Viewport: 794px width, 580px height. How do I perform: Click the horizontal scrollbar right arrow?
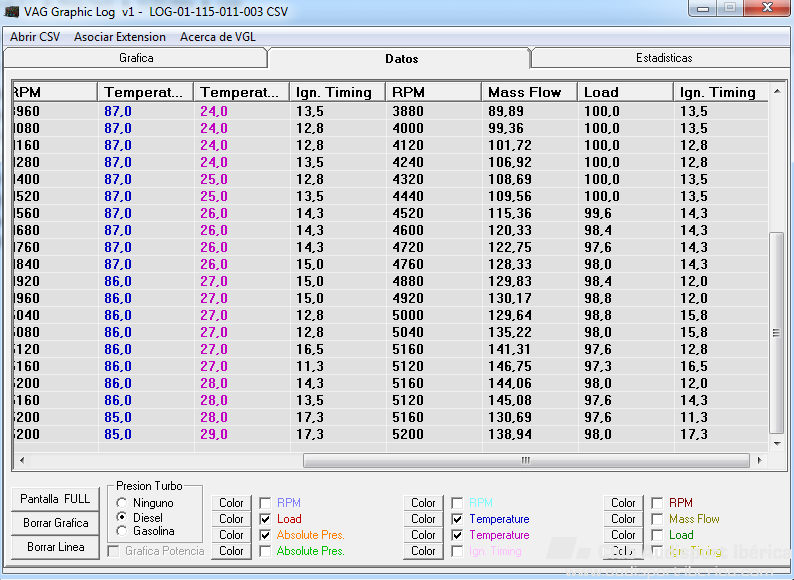[x=759, y=460]
